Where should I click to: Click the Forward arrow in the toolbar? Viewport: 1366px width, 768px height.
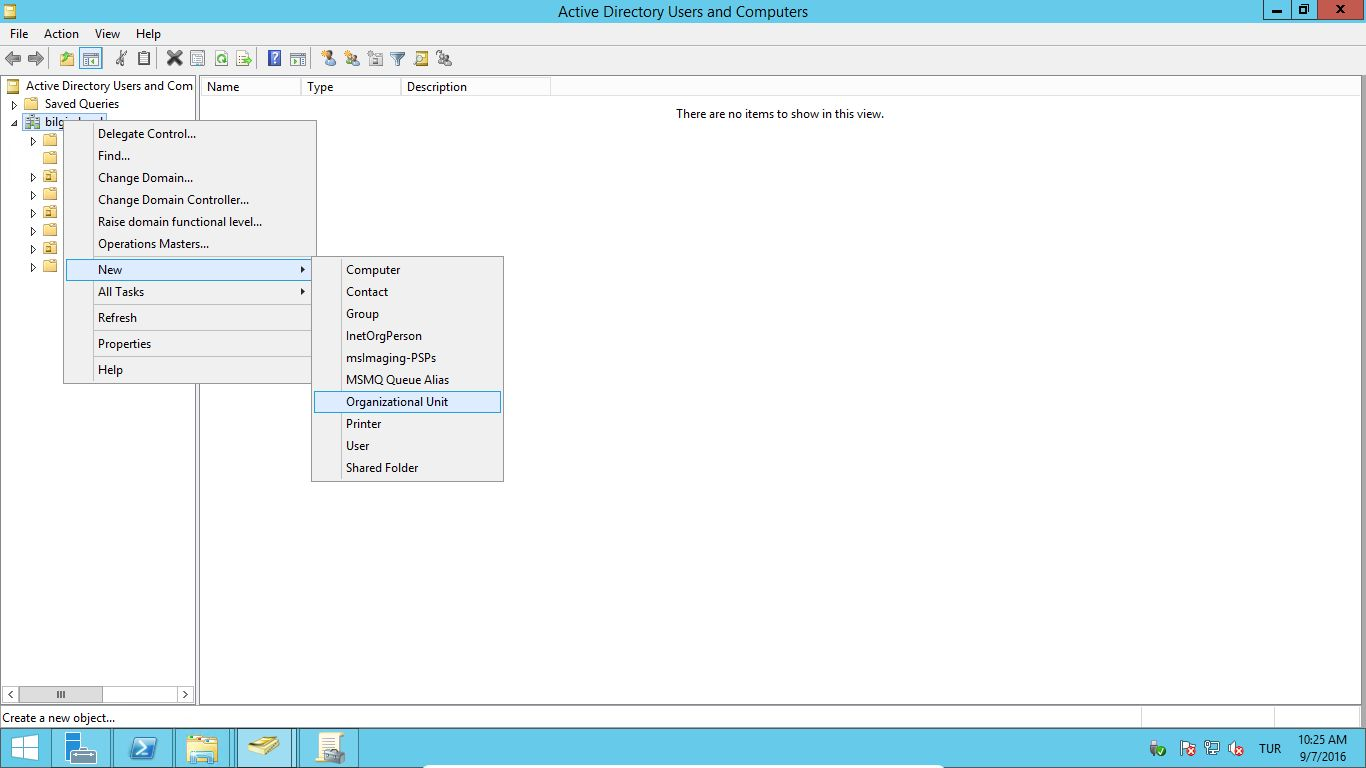(x=36, y=59)
